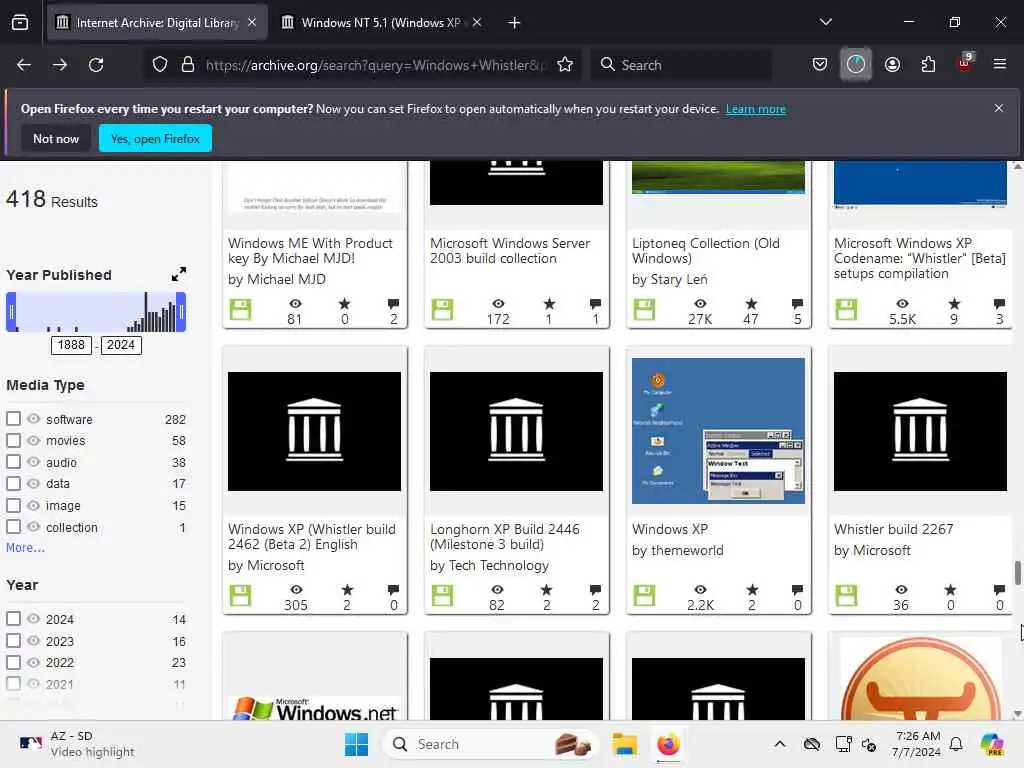The width and height of the screenshot is (1024, 768).
Task: Open a new tab
Action: tap(515, 23)
